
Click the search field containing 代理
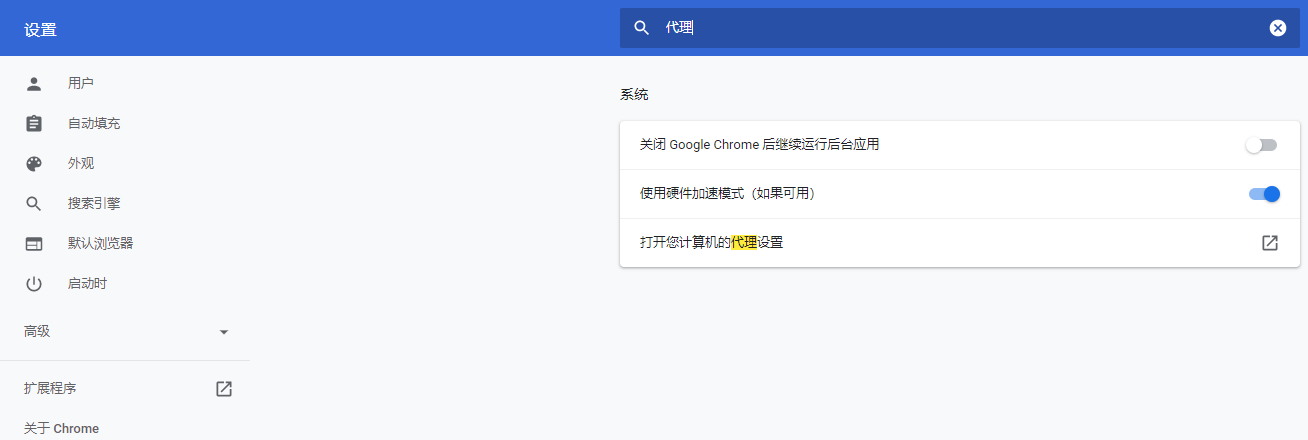pos(960,28)
